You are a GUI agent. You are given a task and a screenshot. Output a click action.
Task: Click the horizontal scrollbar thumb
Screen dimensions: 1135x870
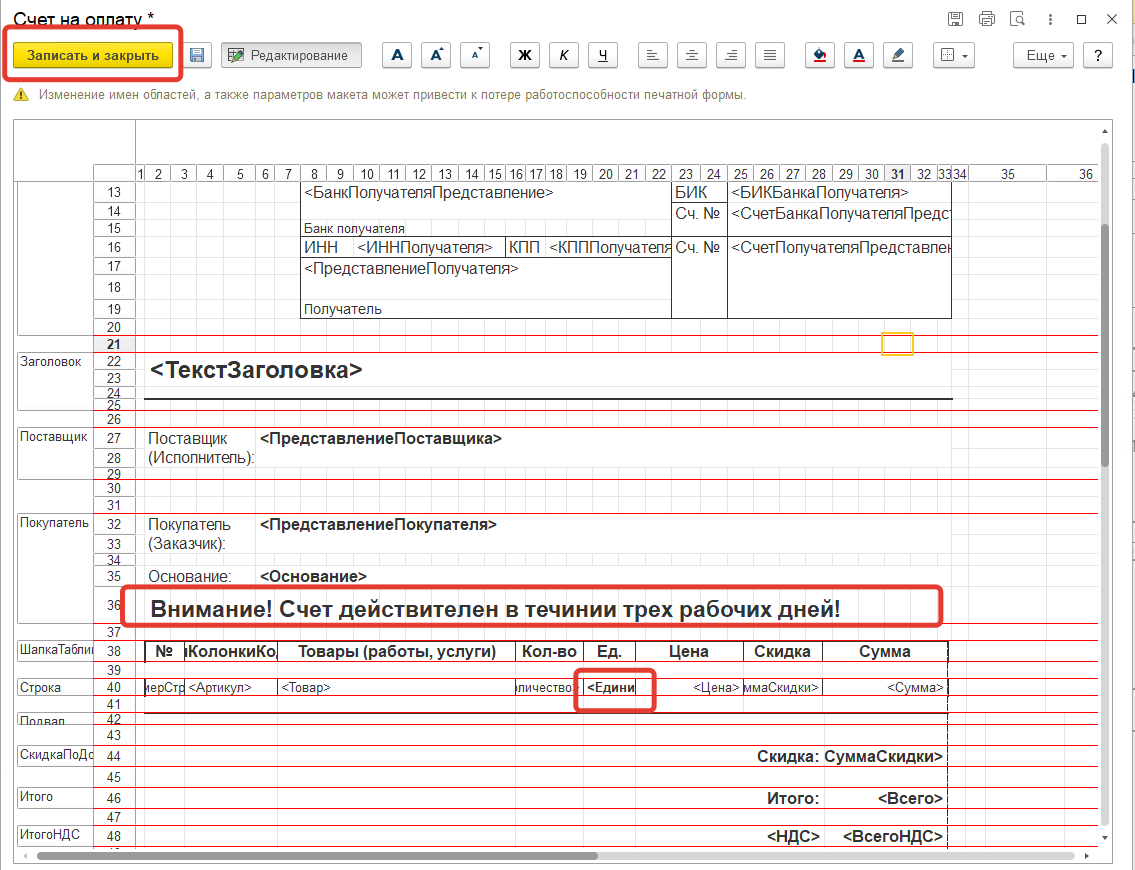tap(317, 856)
